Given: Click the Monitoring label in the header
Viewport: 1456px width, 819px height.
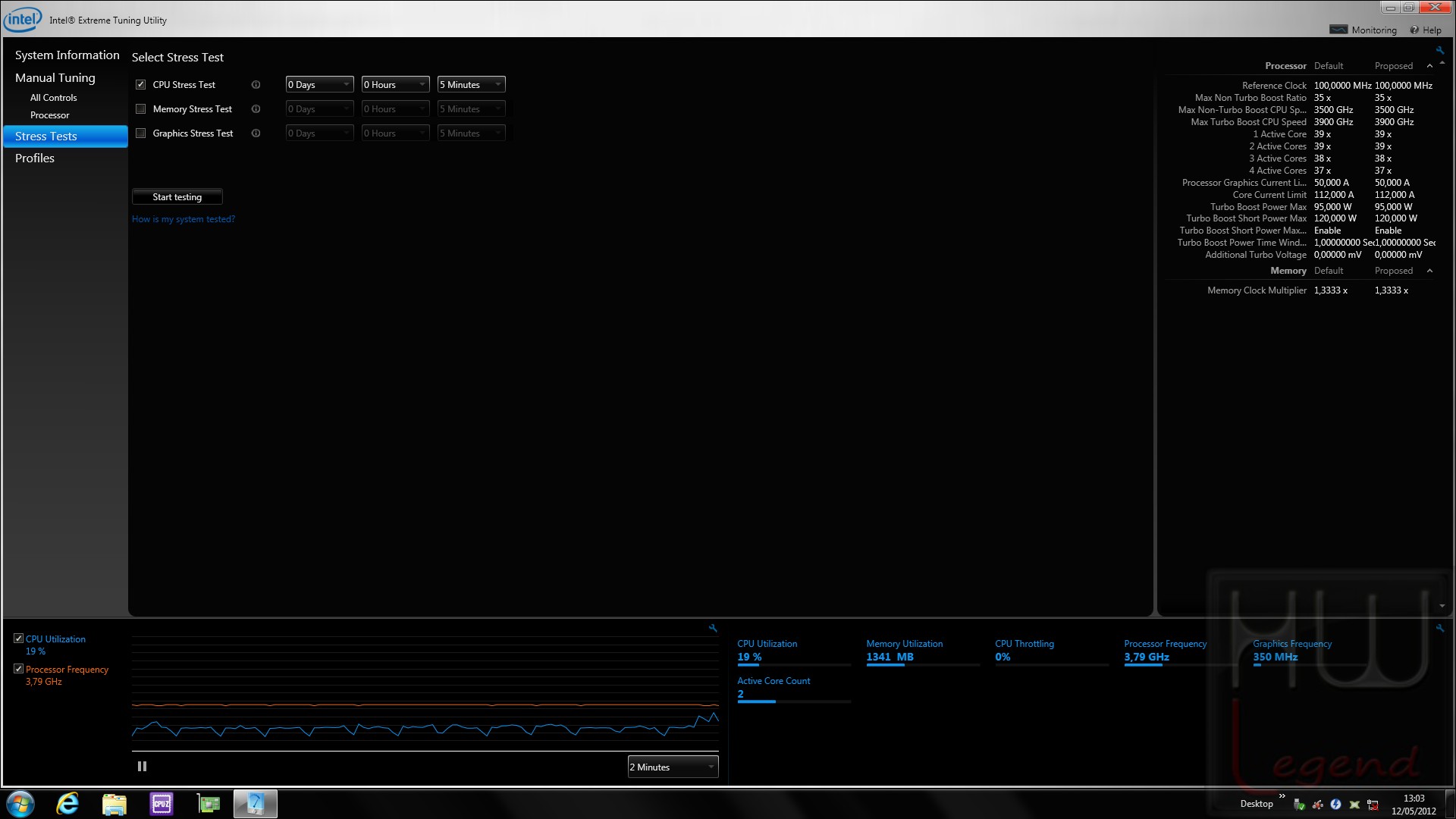Looking at the screenshot, I should pyautogui.click(x=1374, y=30).
